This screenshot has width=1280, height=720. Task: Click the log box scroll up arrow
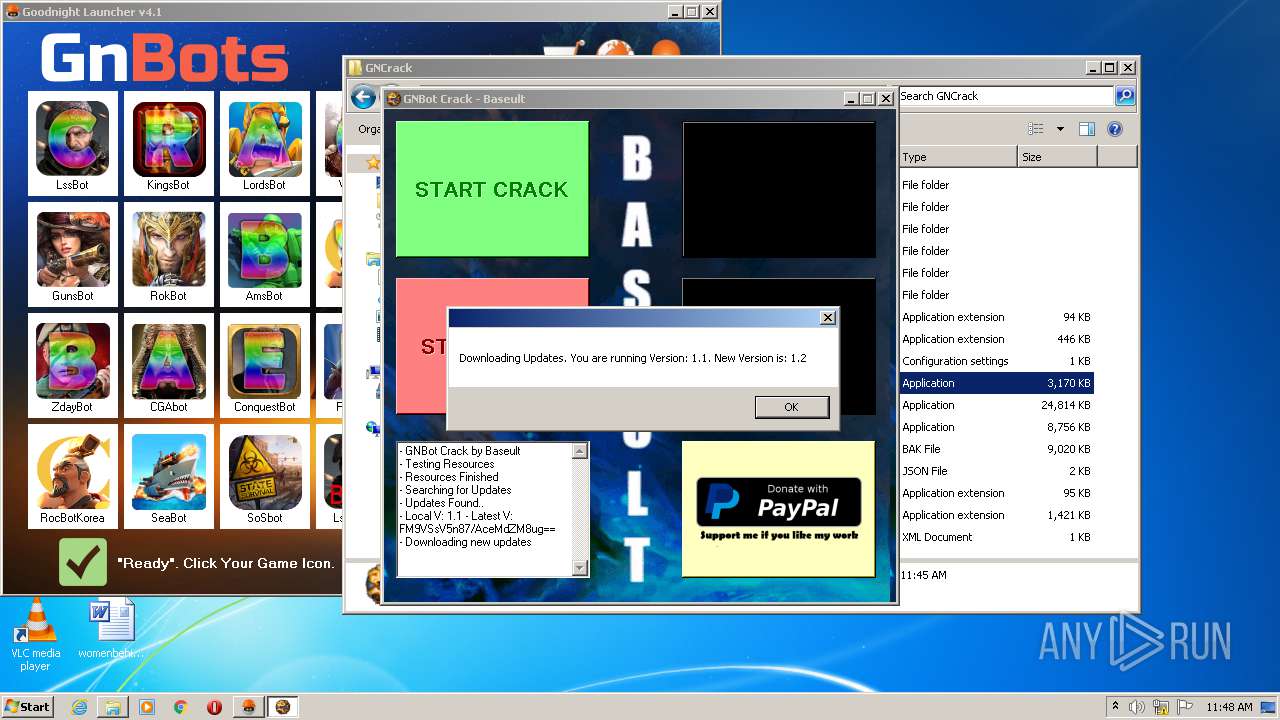(580, 451)
